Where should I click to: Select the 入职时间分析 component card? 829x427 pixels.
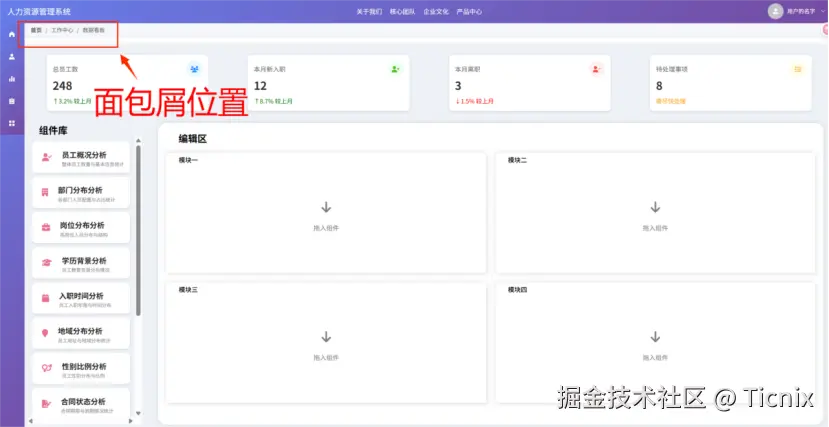[x=81, y=298]
